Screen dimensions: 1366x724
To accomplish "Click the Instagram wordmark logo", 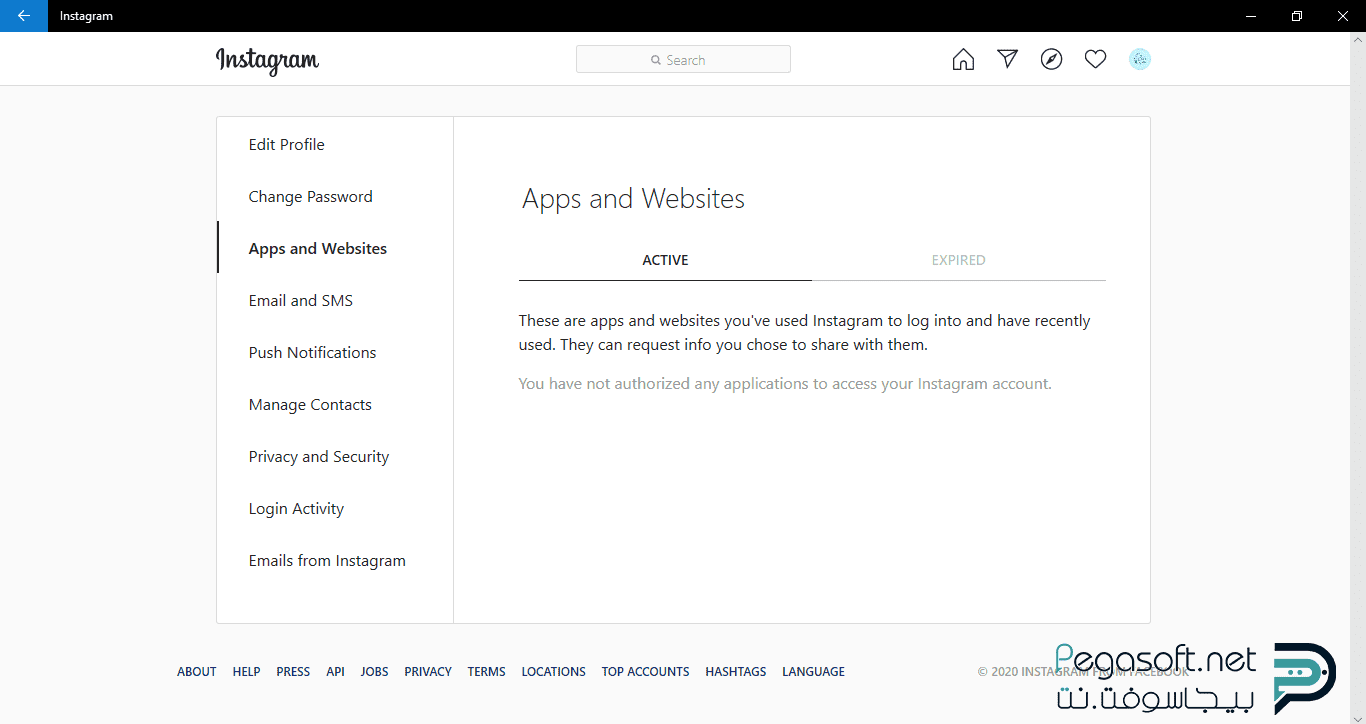I will [267, 61].
